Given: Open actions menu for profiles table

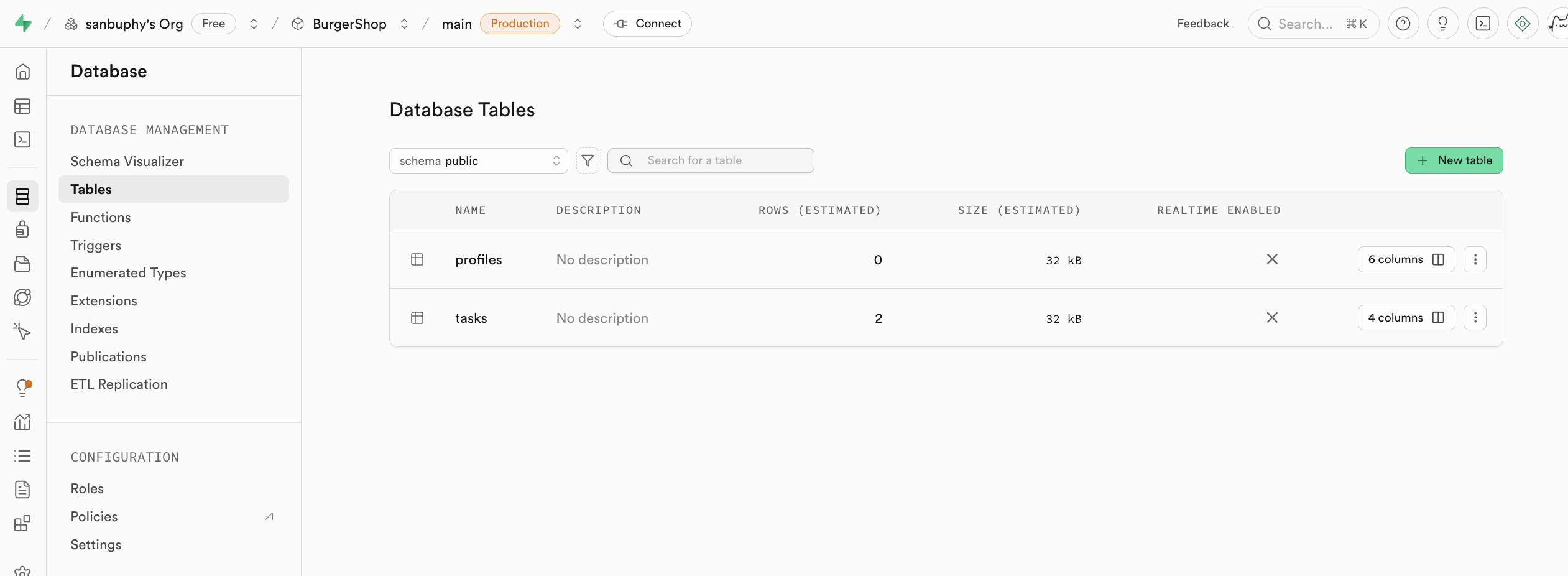Looking at the screenshot, I should pyautogui.click(x=1475, y=259).
